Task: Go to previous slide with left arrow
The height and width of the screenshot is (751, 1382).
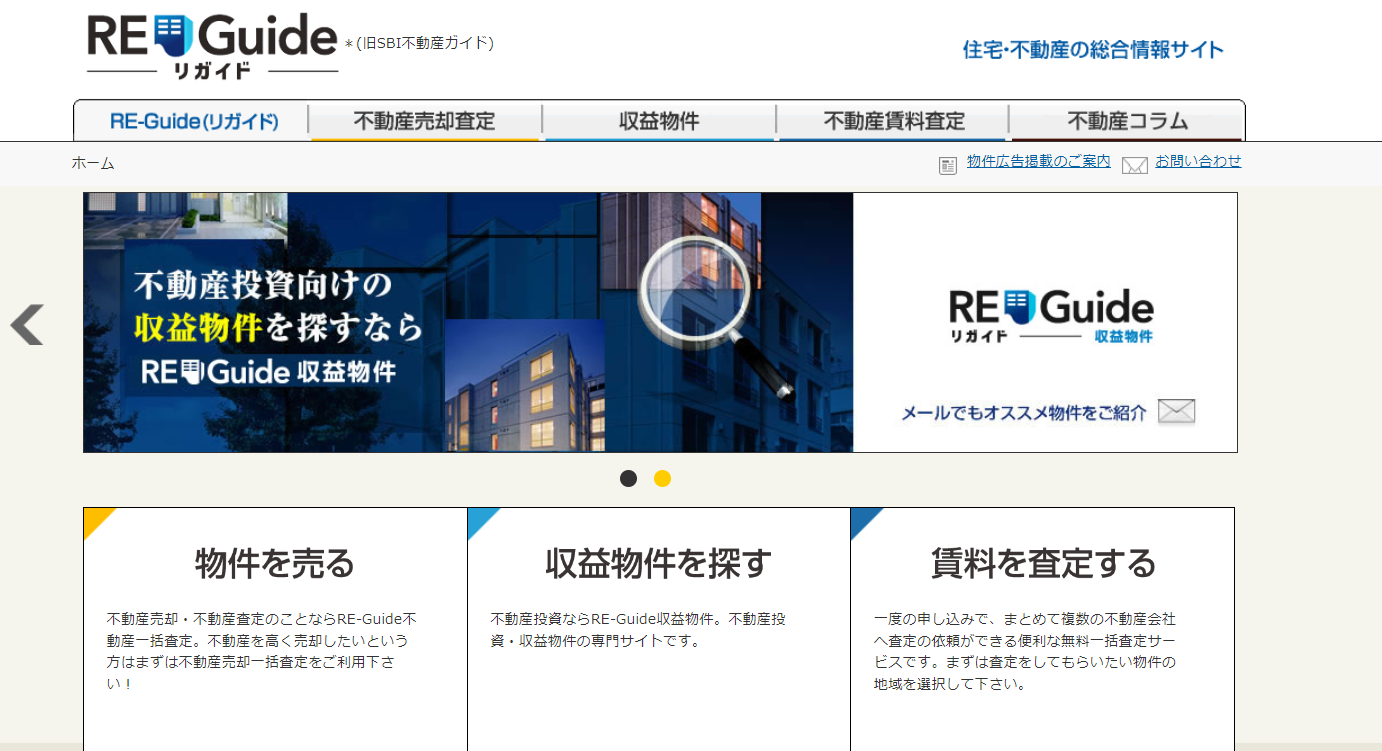Action: [x=27, y=324]
